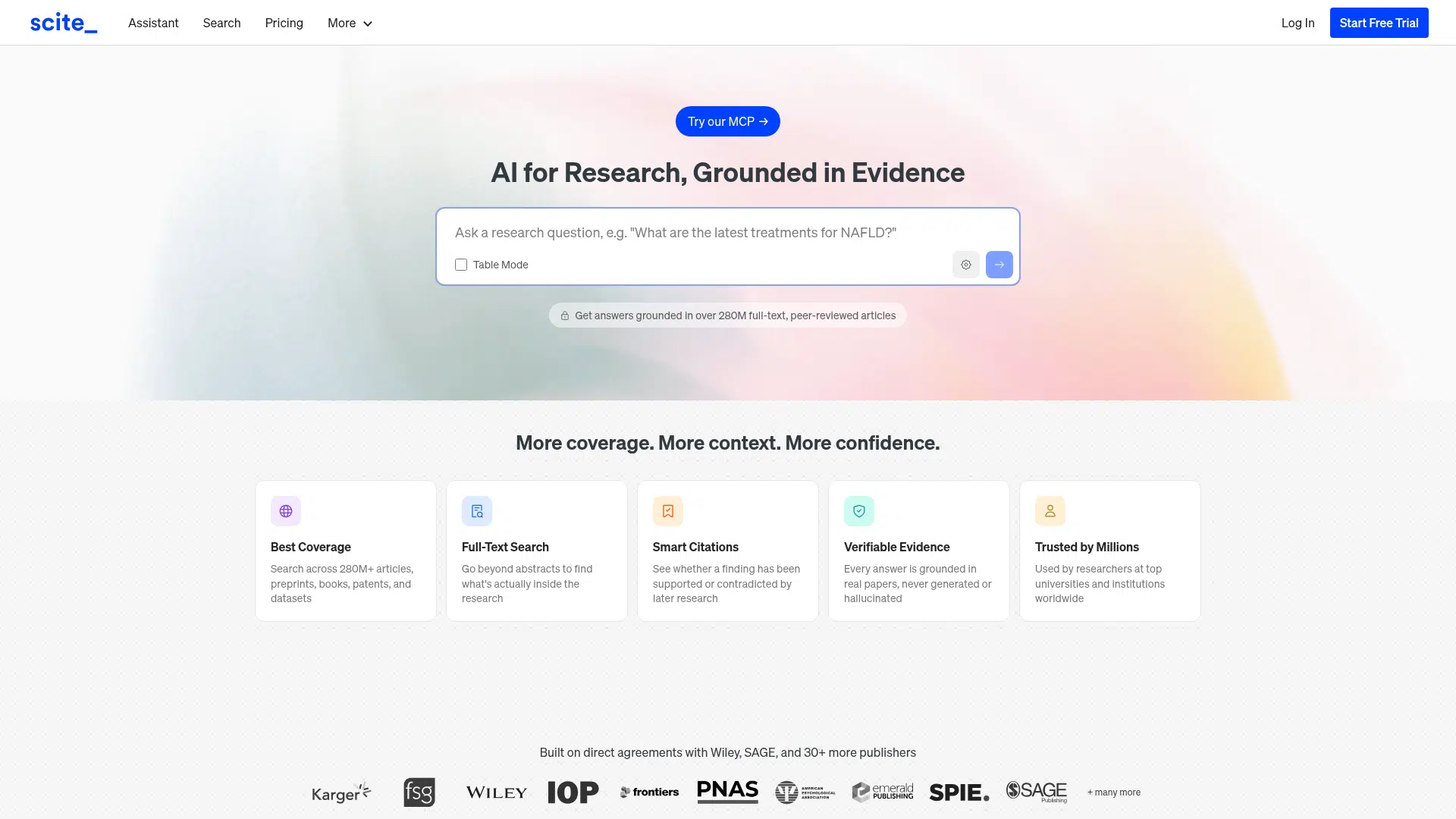Open search settings gear icon
This screenshot has height=819, width=1456.
click(x=965, y=265)
